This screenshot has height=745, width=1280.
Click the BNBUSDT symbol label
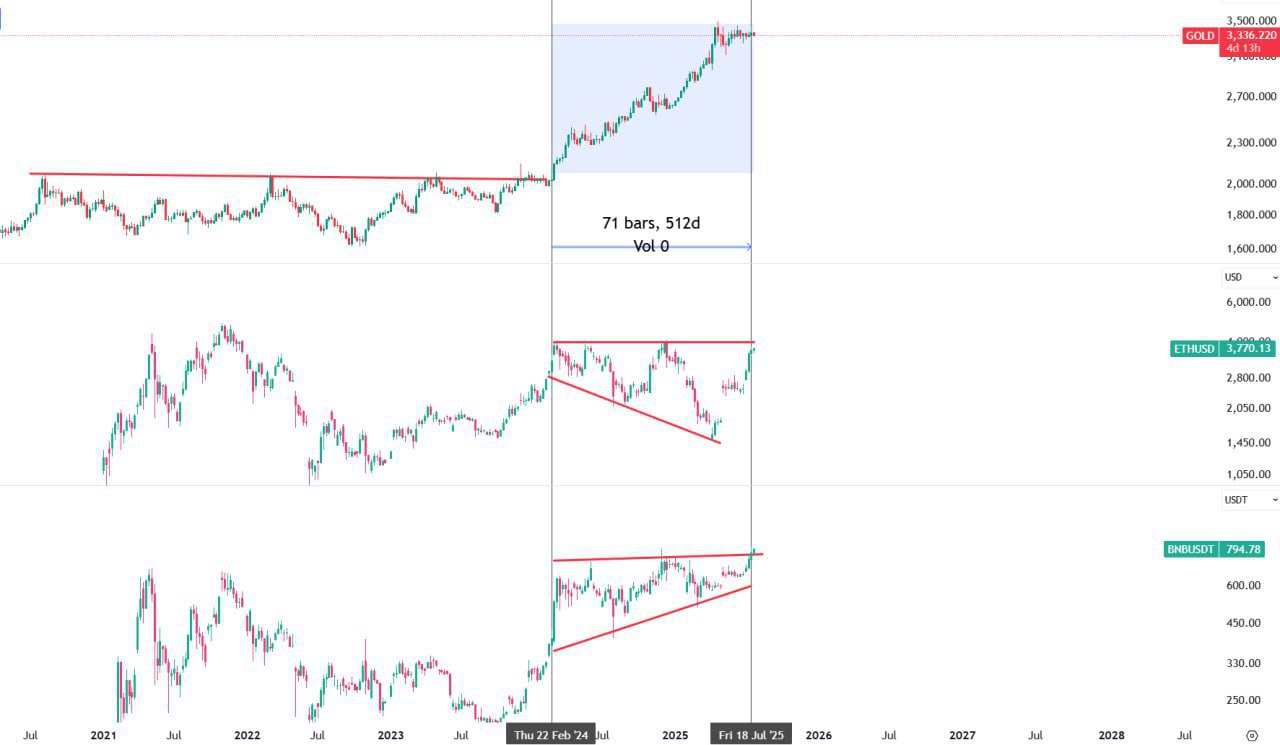click(x=1190, y=549)
